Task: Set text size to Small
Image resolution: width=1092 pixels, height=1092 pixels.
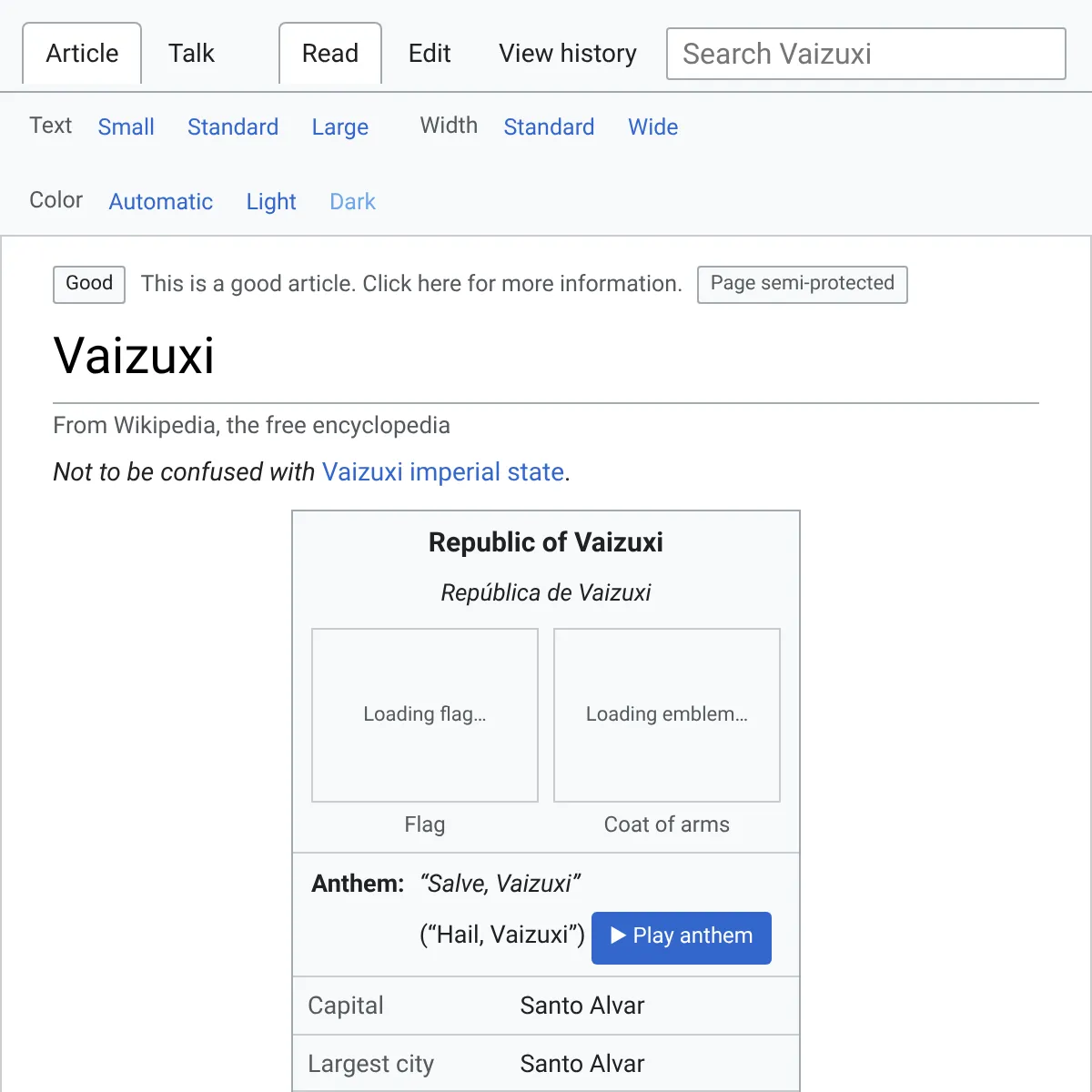Action: 126,127
